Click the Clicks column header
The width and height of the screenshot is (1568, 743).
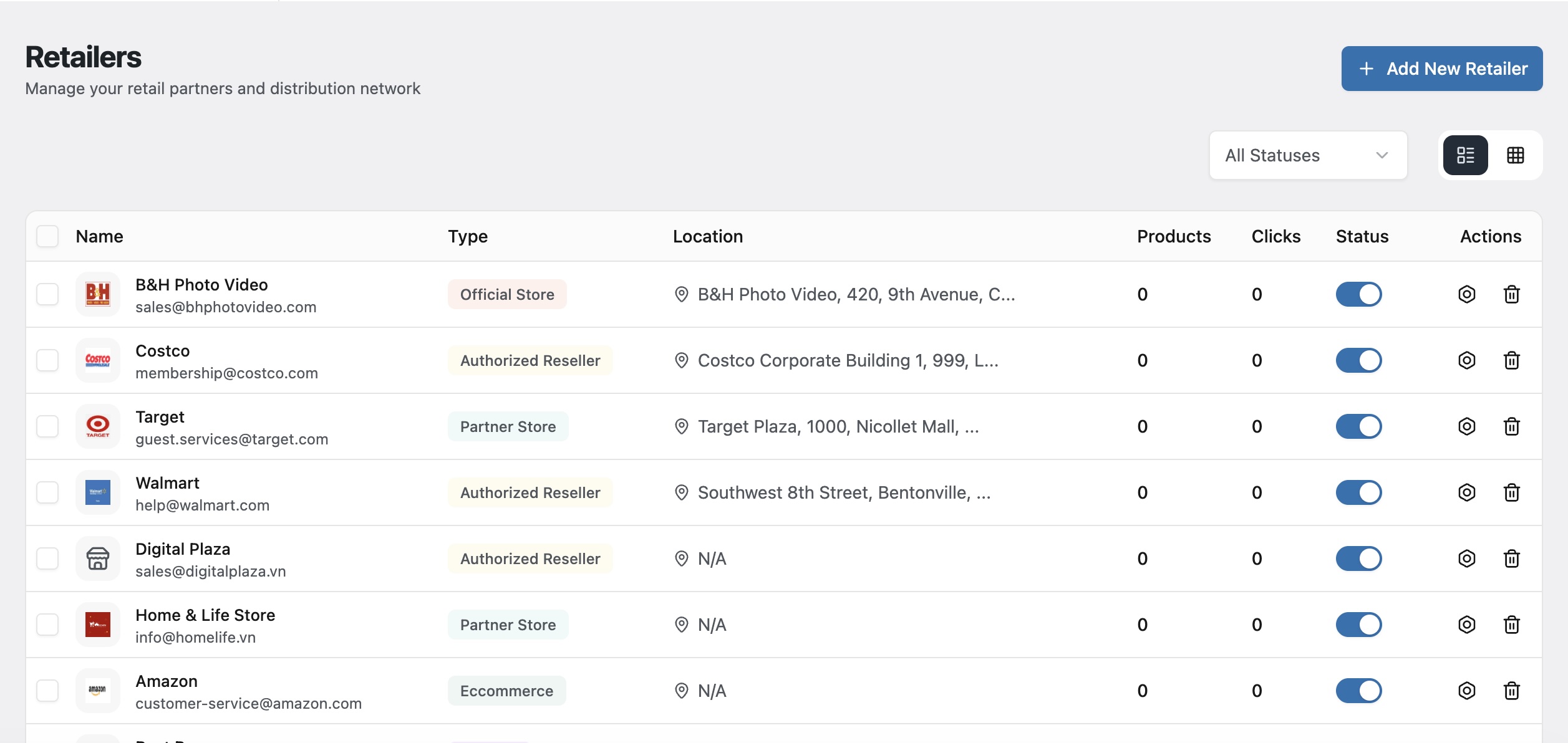pyautogui.click(x=1275, y=236)
